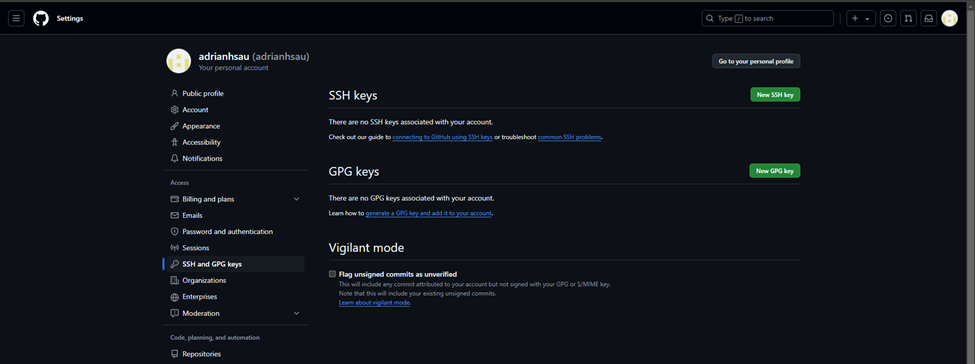975x364 pixels.
Task: Expand the Moderation chevron
Action: pos(296,313)
